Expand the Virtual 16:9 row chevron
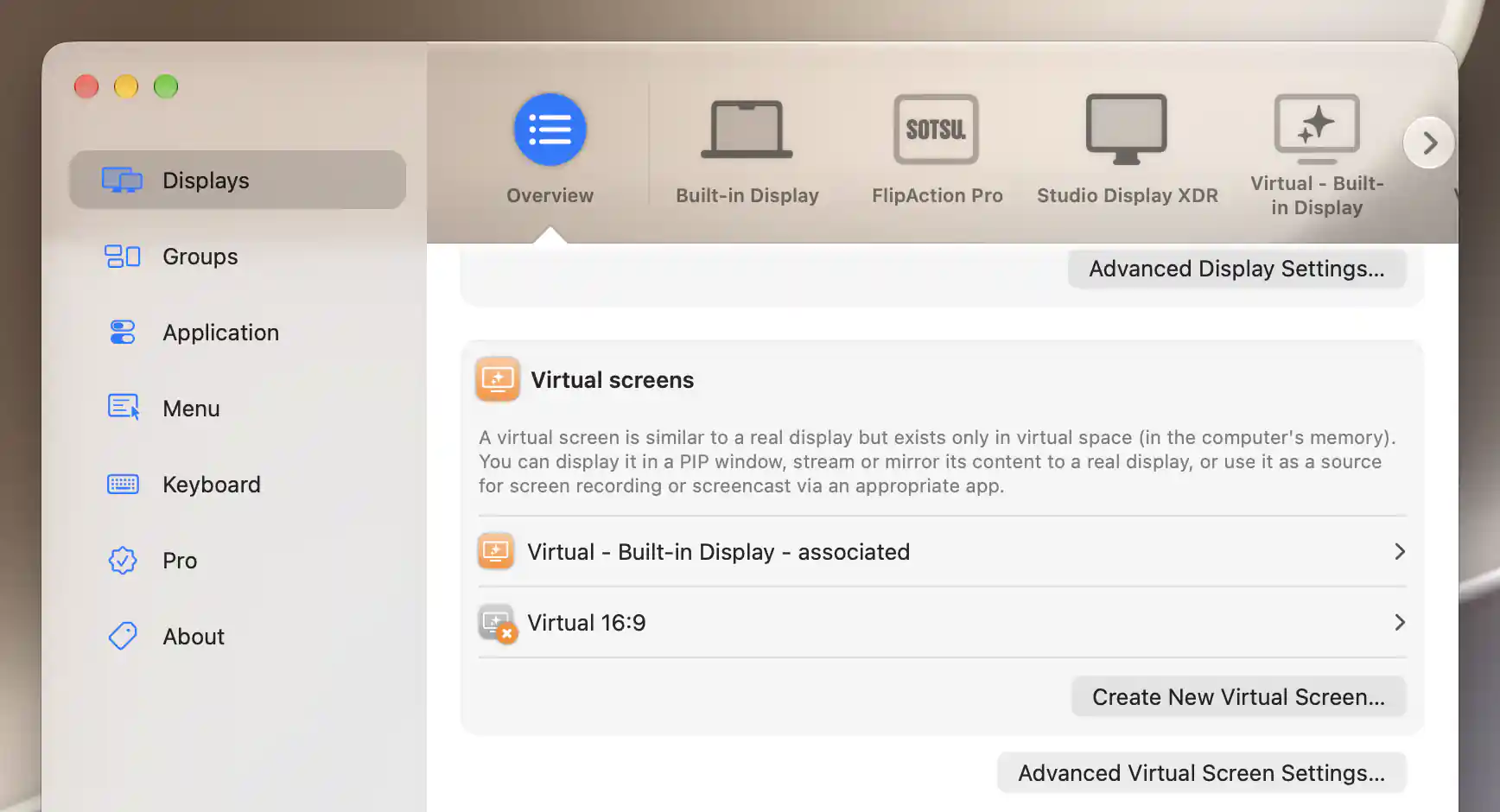Image resolution: width=1500 pixels, height=812 pixels. (1400, 622)
